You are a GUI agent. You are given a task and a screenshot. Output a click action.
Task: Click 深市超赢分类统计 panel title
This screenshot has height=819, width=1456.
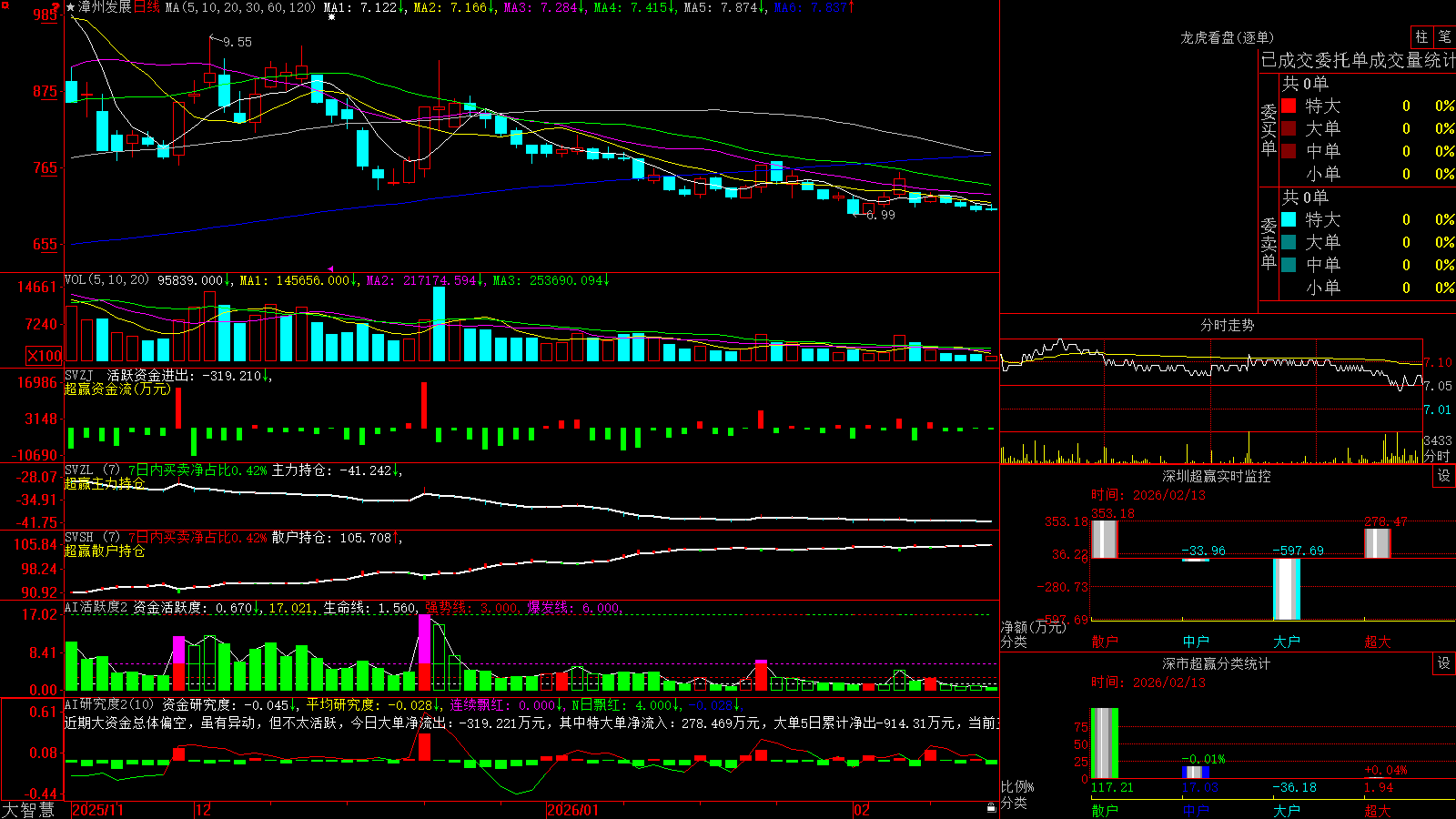pos(1216,663)
